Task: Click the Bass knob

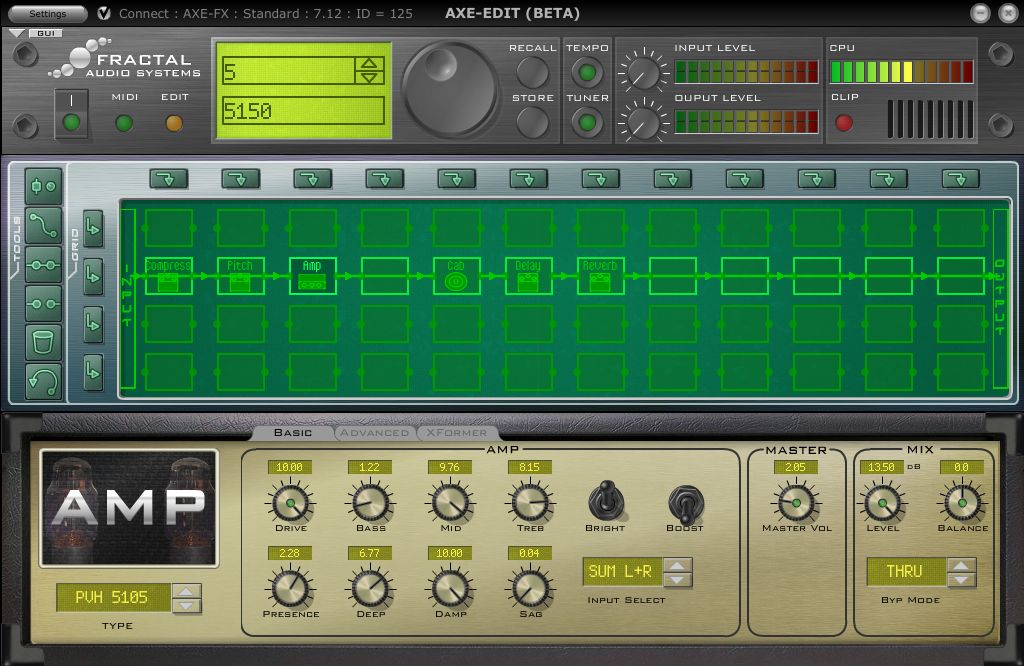Action: pos(370,502)
